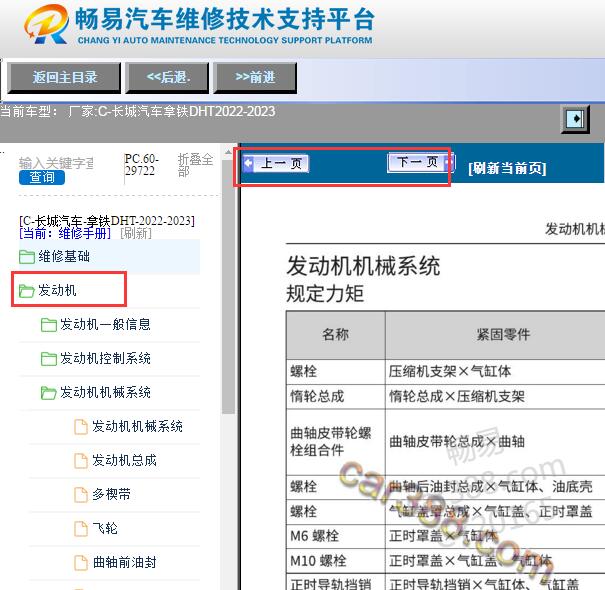Viewport: 605px width, 590px height.
Task: Go to next page with 下一页
Action: pos(421,162)
